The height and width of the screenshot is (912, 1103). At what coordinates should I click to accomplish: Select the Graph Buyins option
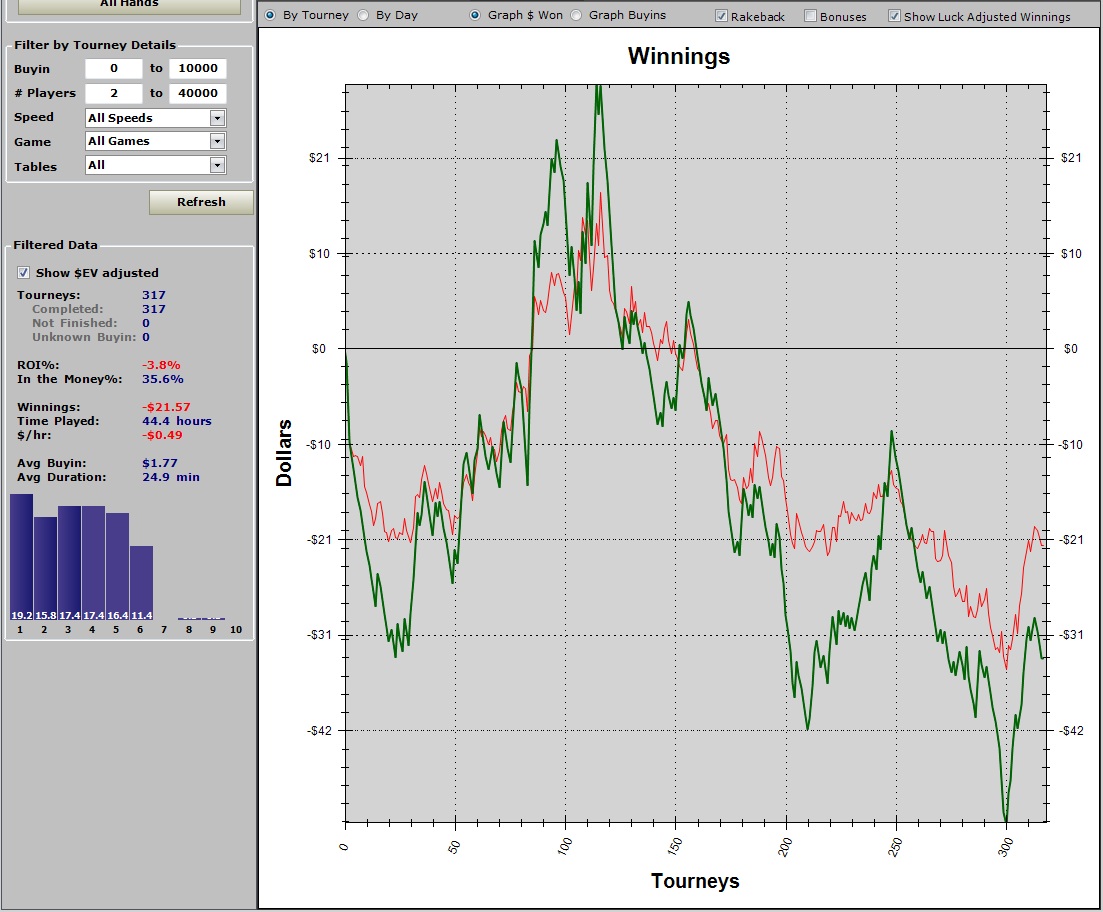pyautogui.click(x=576, y=15)
